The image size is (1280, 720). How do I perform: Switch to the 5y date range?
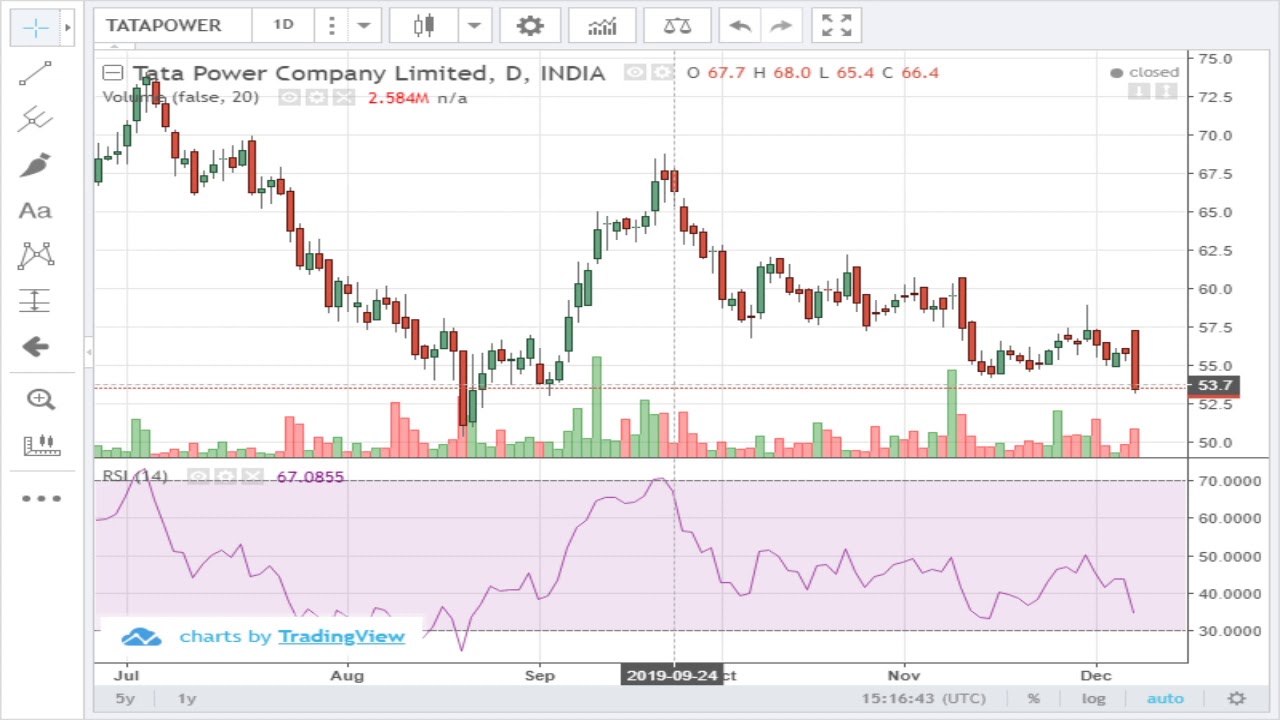click(x=125, y=699)
